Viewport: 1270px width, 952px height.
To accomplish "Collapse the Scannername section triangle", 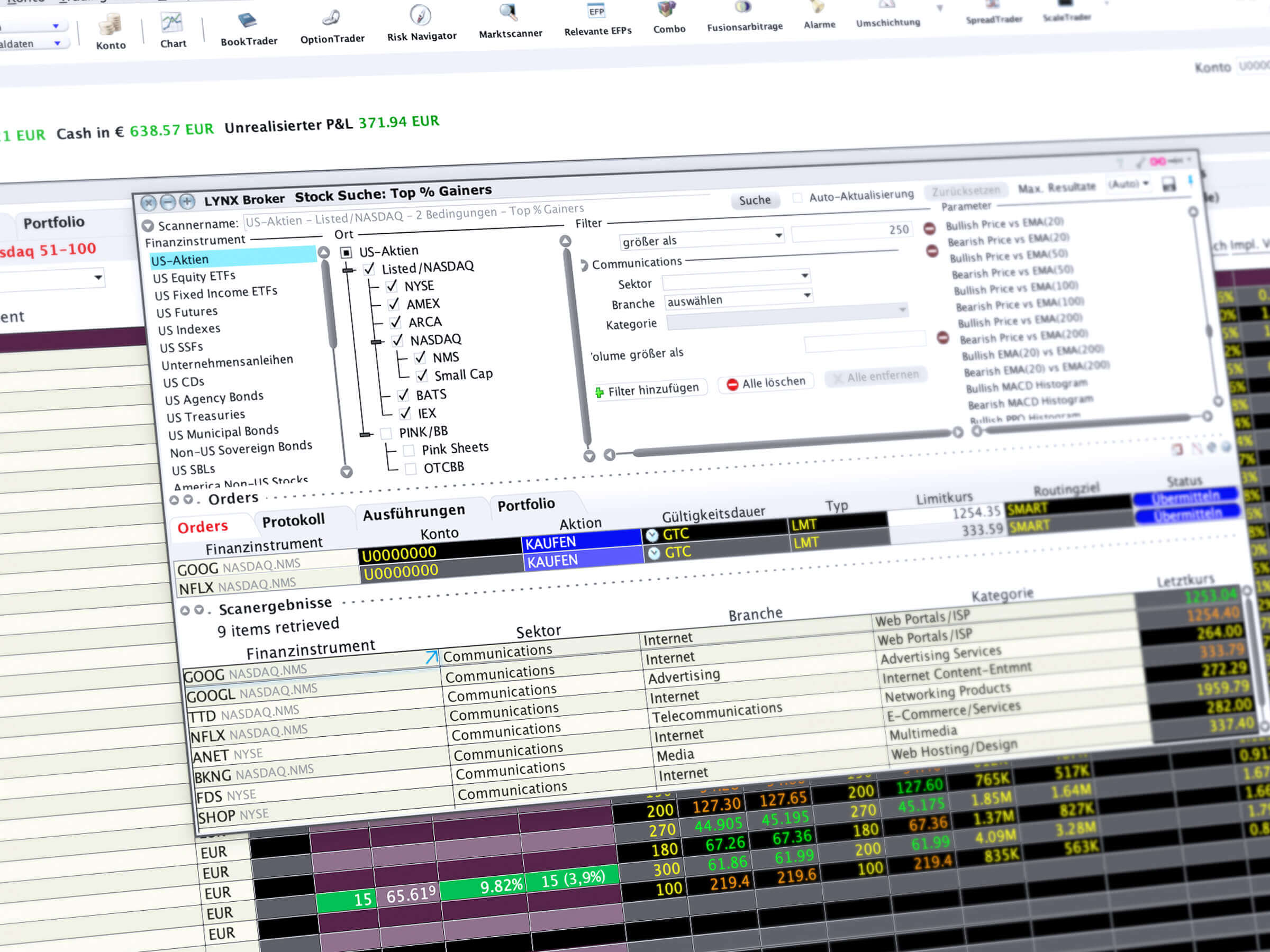I will [x=148, y=226].
